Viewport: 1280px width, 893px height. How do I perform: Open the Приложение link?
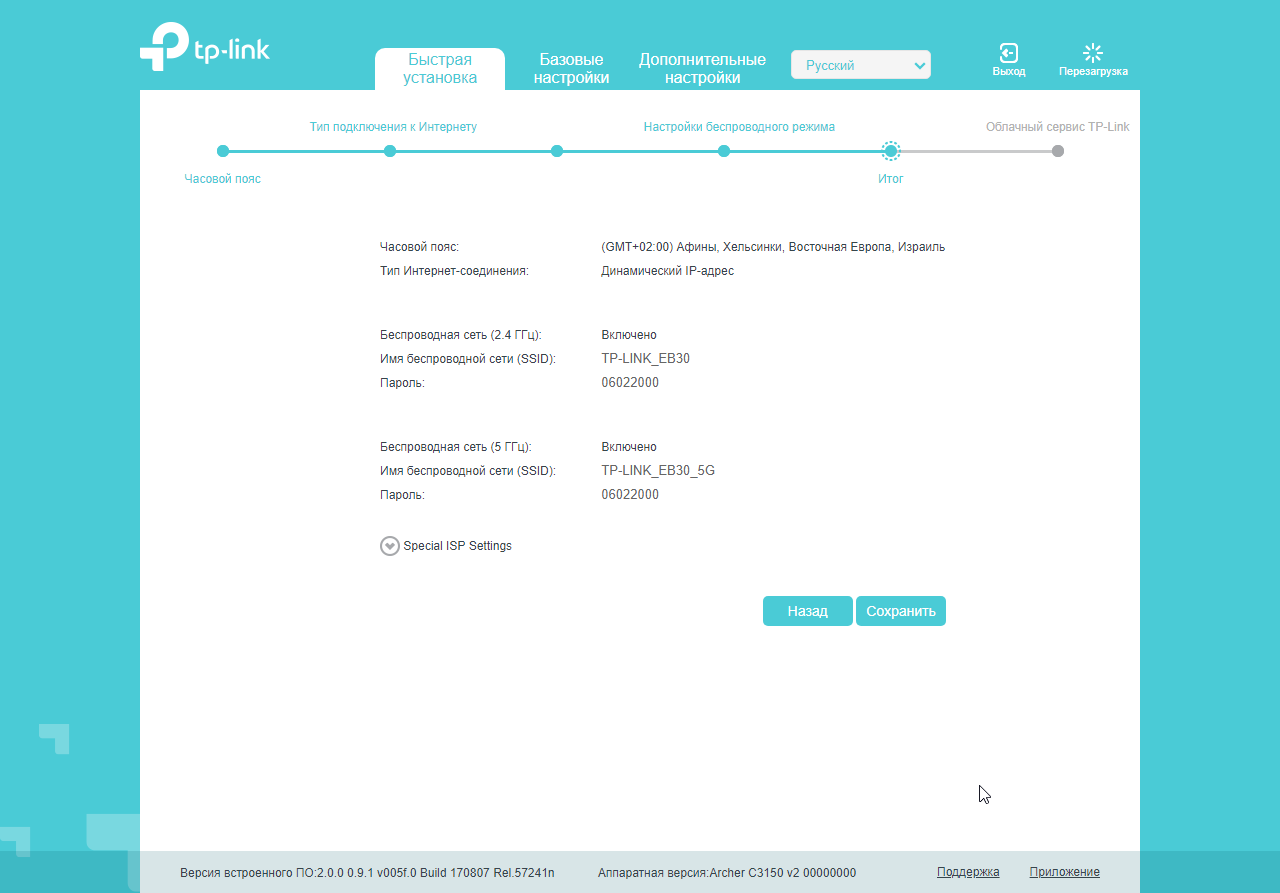[x=1065, y=872]
